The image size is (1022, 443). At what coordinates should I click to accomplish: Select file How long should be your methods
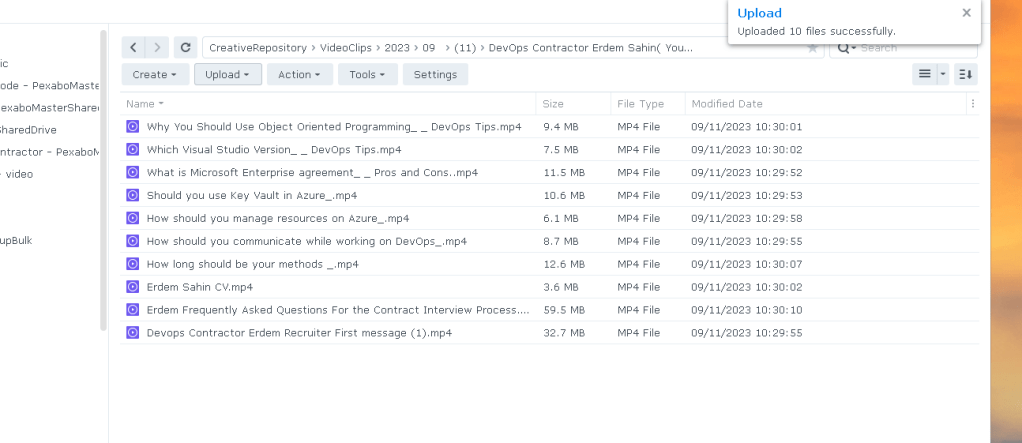point(253,264)
